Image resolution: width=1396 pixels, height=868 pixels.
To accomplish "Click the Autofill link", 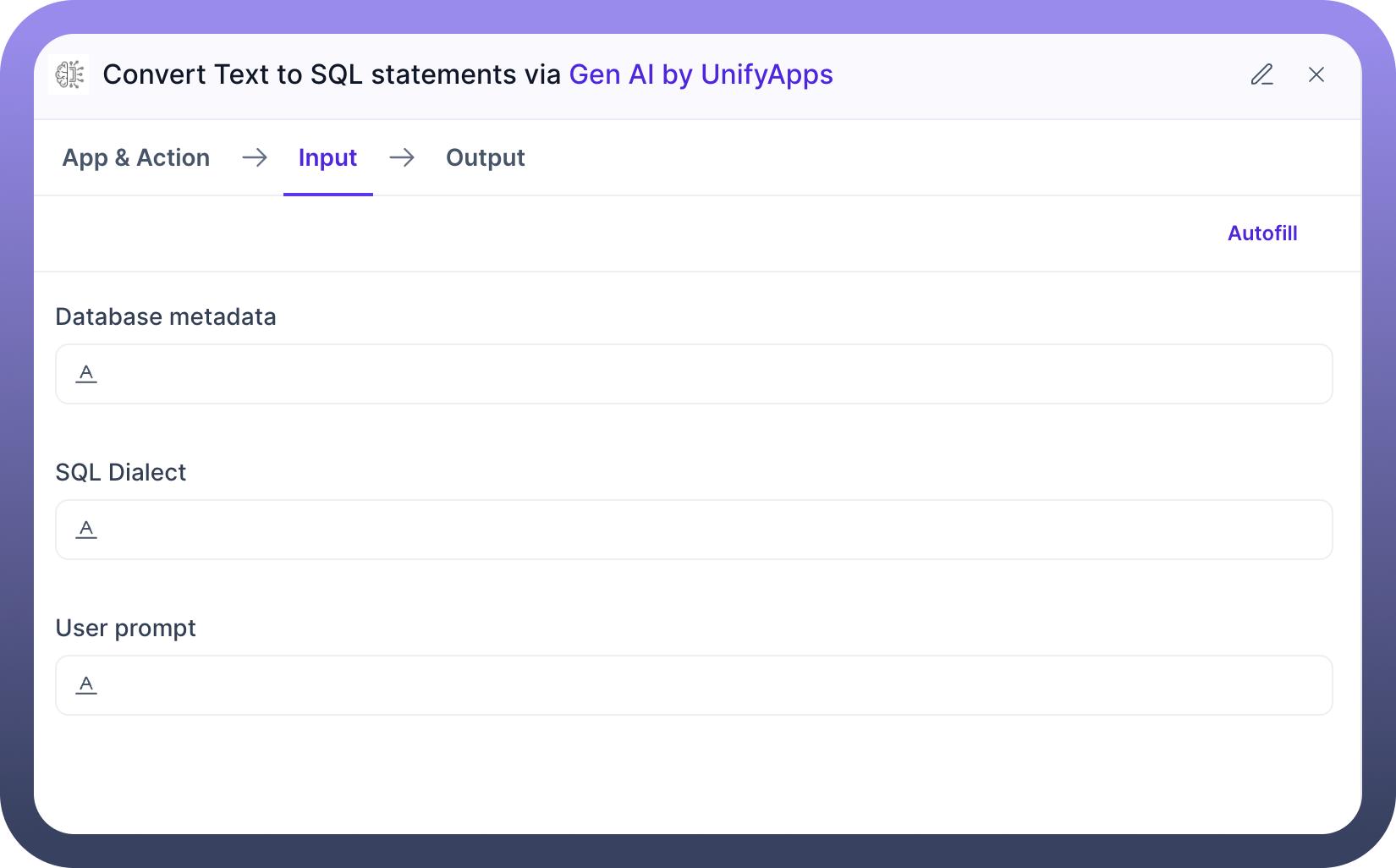I will click(1262, 233).
